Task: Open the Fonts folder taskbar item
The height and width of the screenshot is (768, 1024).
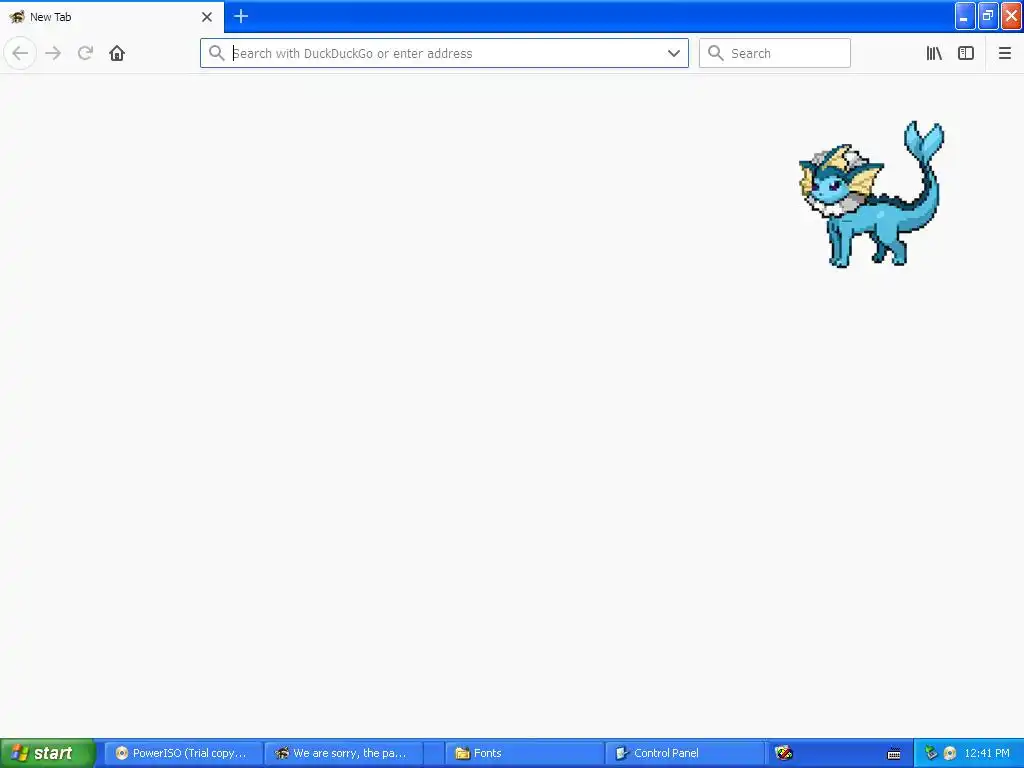Action: pyautogui.click(x=524, y=753)
